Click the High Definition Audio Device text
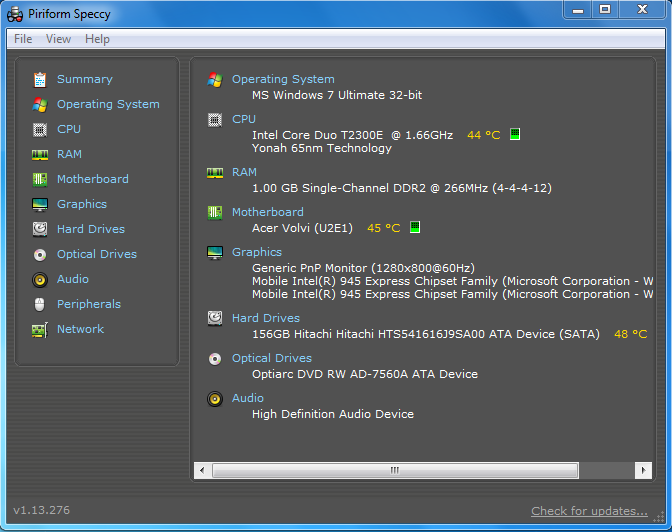Image resolution: width=672 pixels, height=532 pixels. [333, 414]
